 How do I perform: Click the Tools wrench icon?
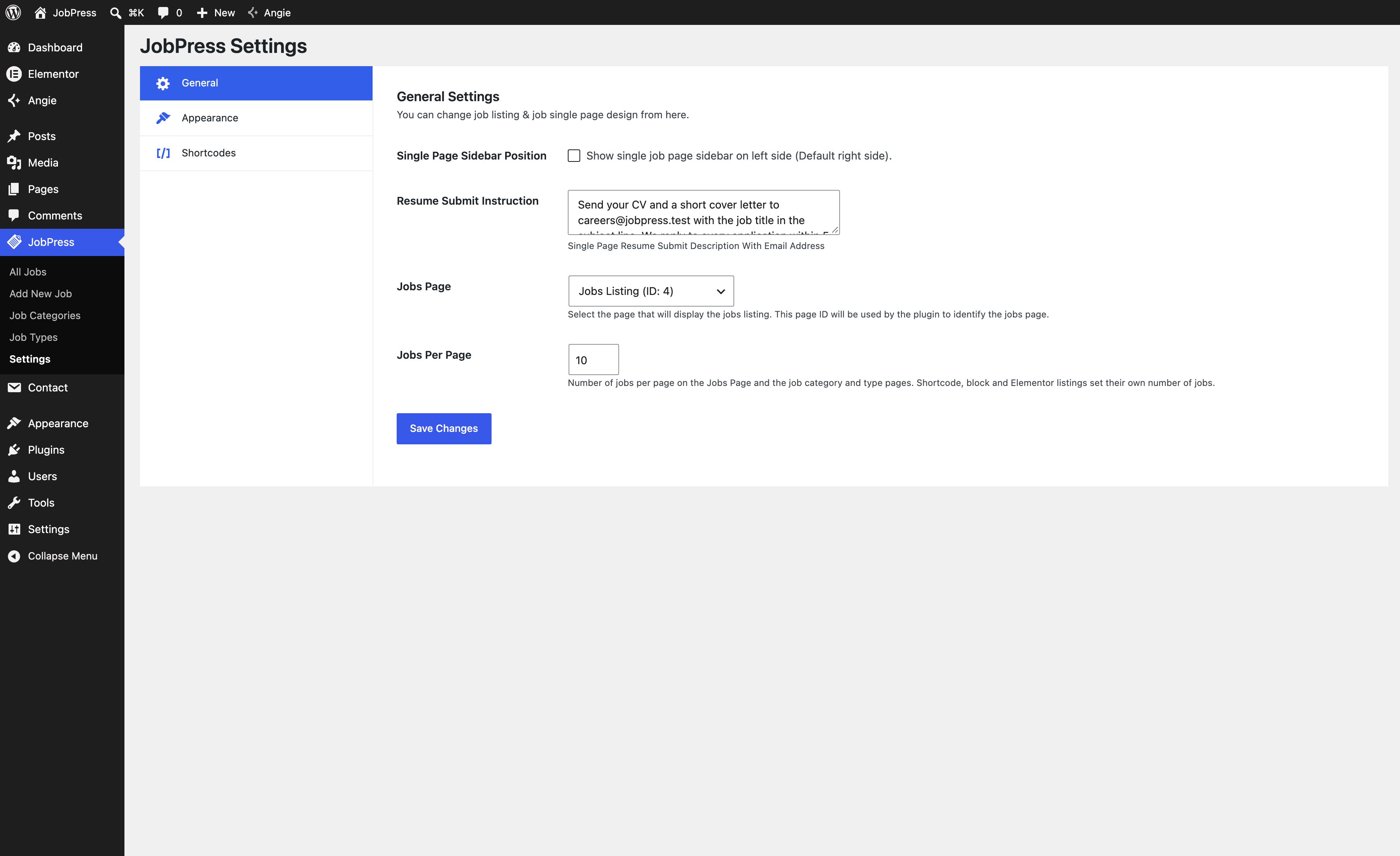pyautogui.click(x=14, y=502)
